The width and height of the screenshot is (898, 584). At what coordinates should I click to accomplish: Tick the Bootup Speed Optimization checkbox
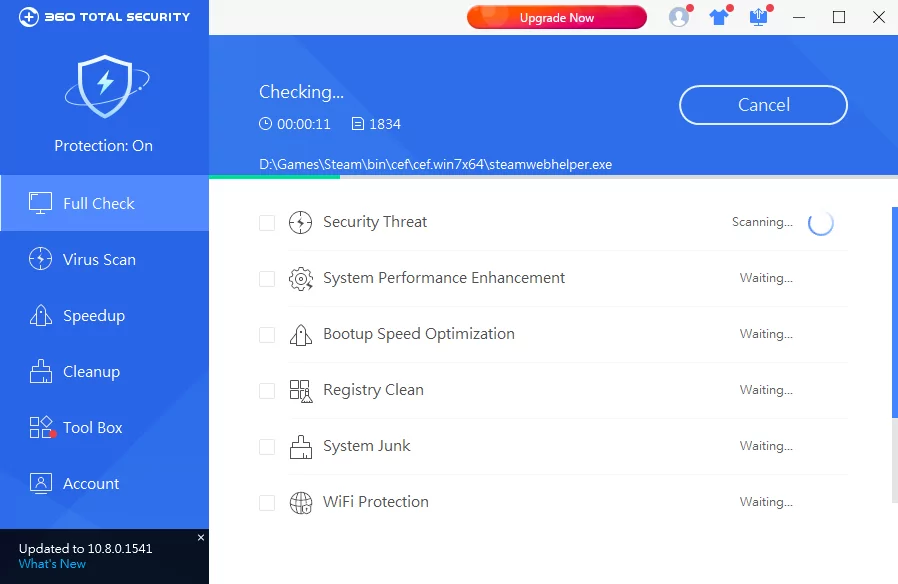[267, 334]
